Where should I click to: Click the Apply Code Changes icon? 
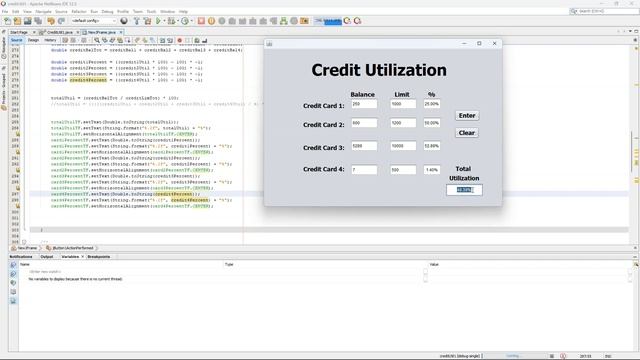[x=284, y=21]
